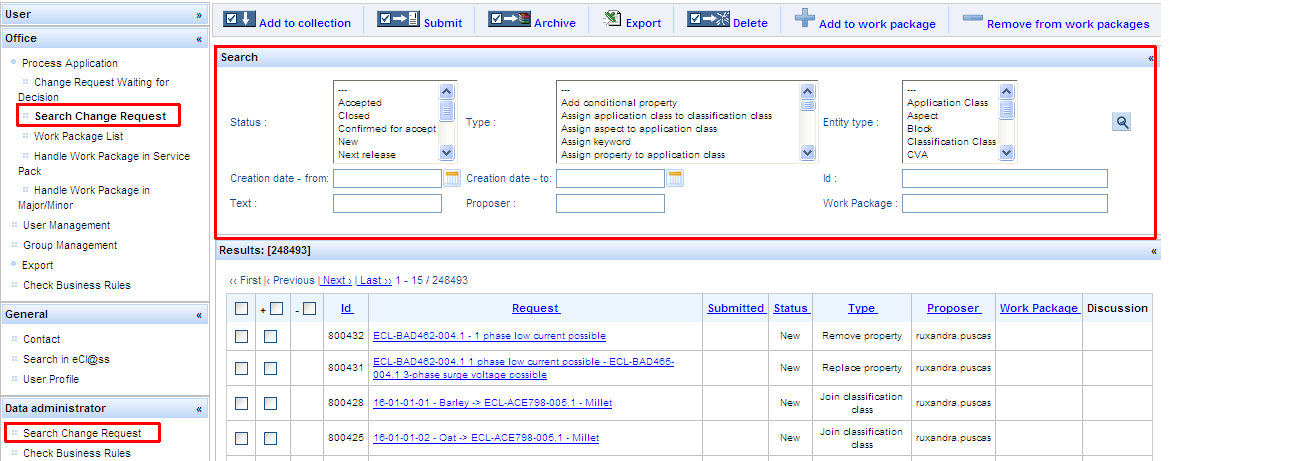
Task: Click the magnifier search icon
Action: click(1122, 122)
